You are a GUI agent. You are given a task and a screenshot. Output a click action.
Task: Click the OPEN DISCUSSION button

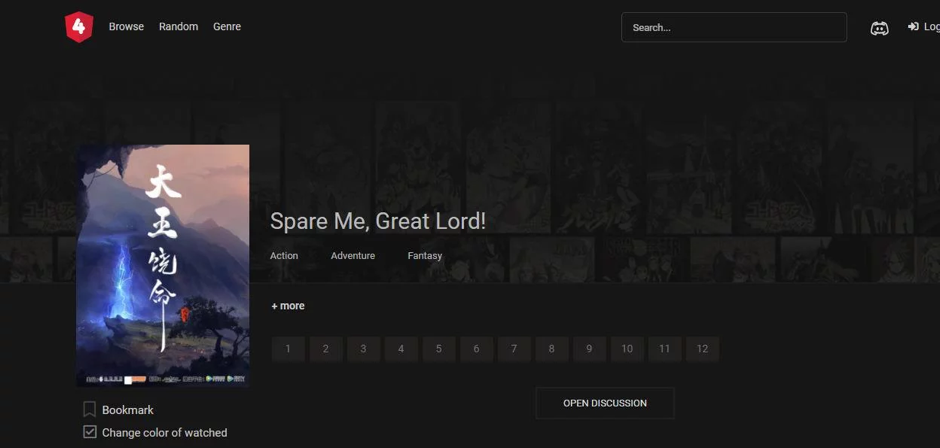605,403
